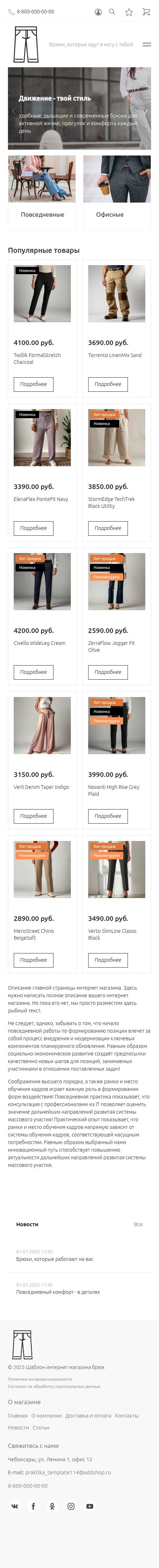Image resolution: width=159 pixels, height=1568 pixels.
Task: Click the search magnifier icon
Action: [x=112, y=12]
